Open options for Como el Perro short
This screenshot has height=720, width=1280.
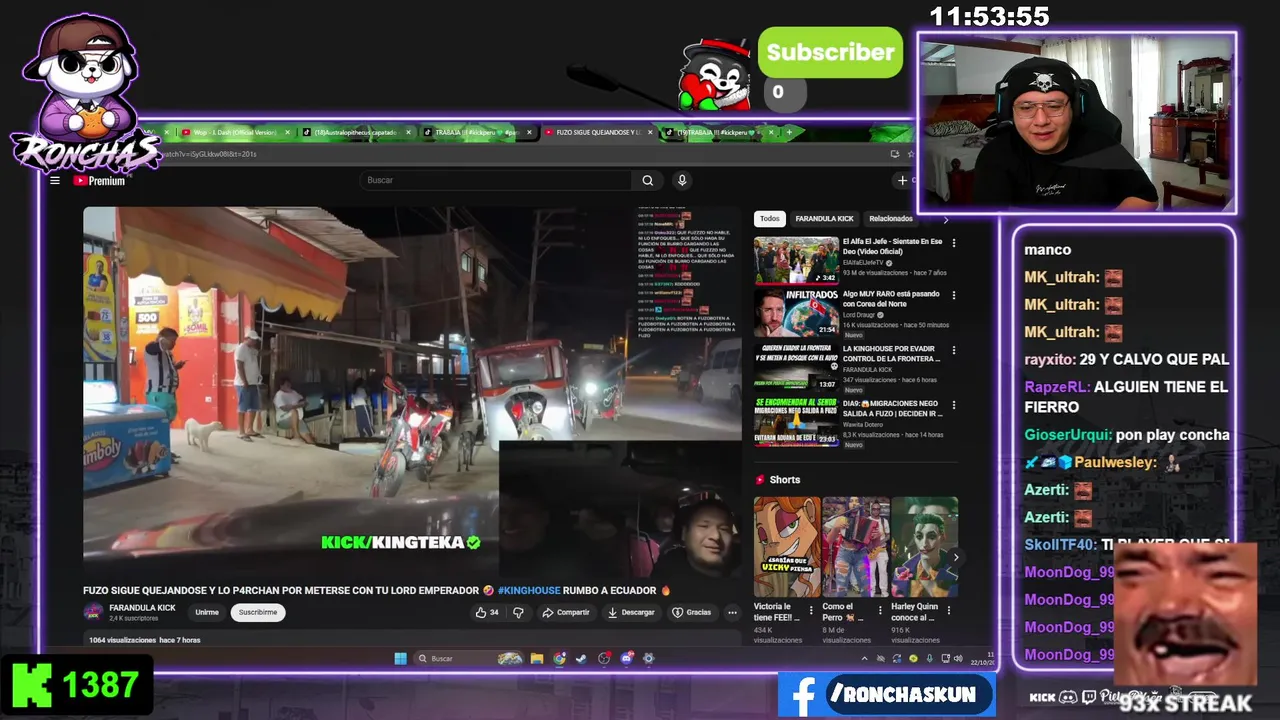coord(880,609)
